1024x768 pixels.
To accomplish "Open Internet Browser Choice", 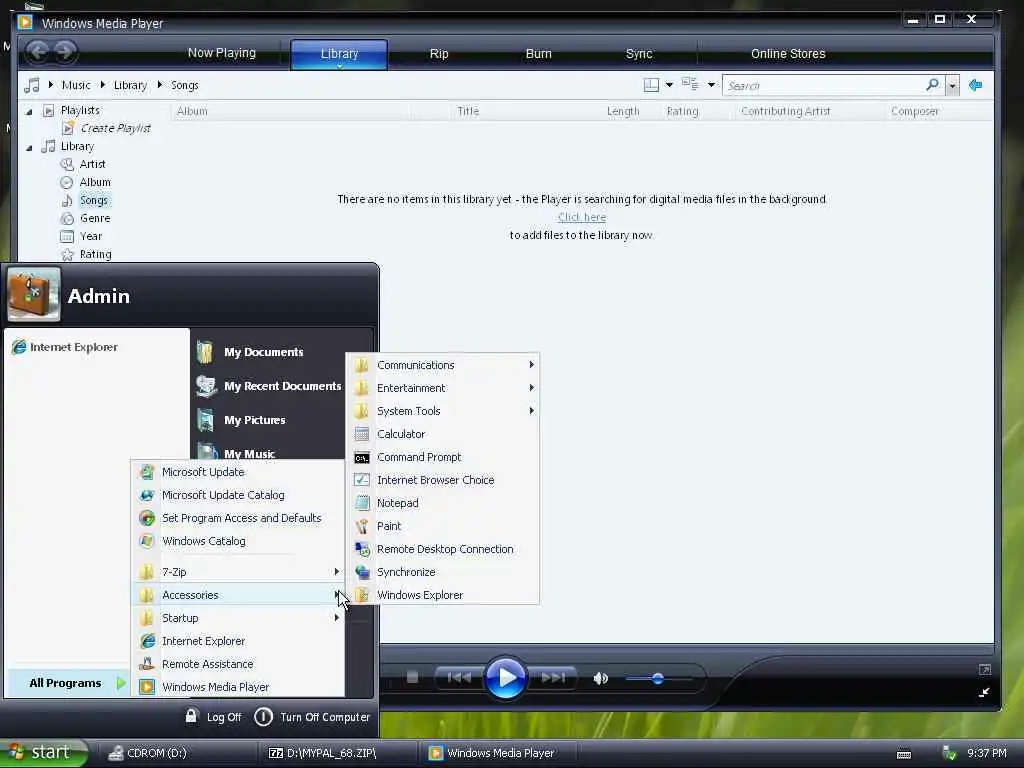I will 443,479.
